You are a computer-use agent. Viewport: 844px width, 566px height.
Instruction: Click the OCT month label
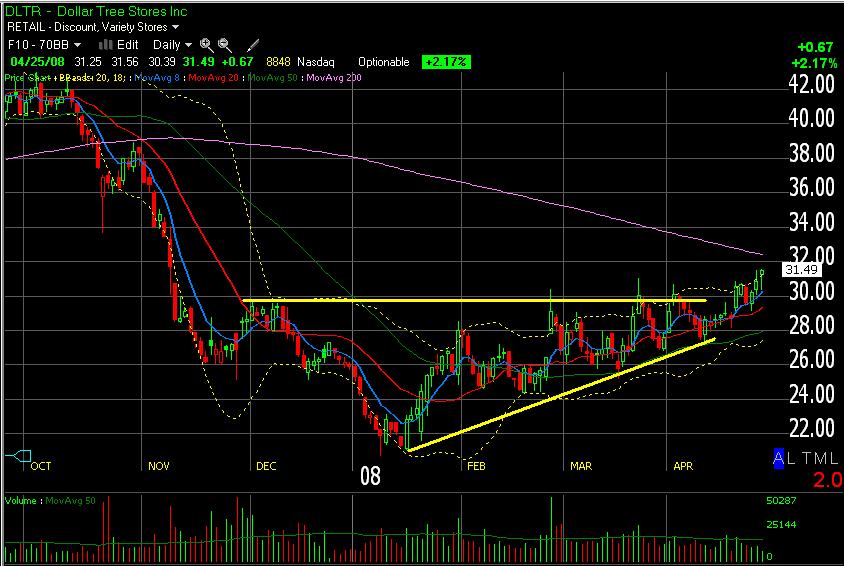41,466
